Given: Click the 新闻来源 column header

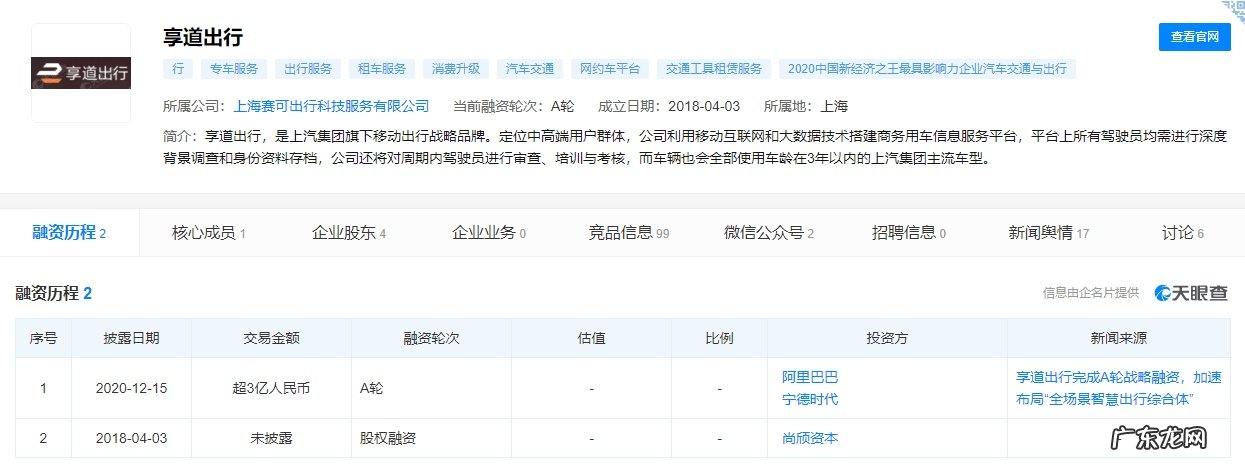Looking at the screenshot, I should [x=1119, y=338].
